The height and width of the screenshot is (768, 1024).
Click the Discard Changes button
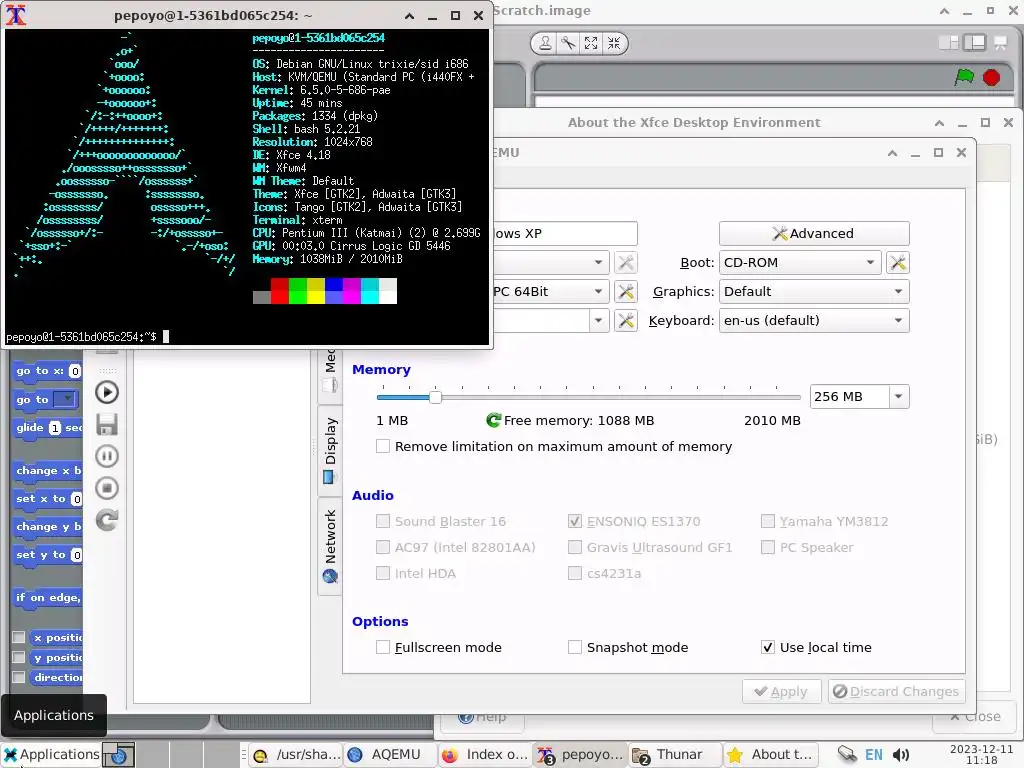coord(896,691)
